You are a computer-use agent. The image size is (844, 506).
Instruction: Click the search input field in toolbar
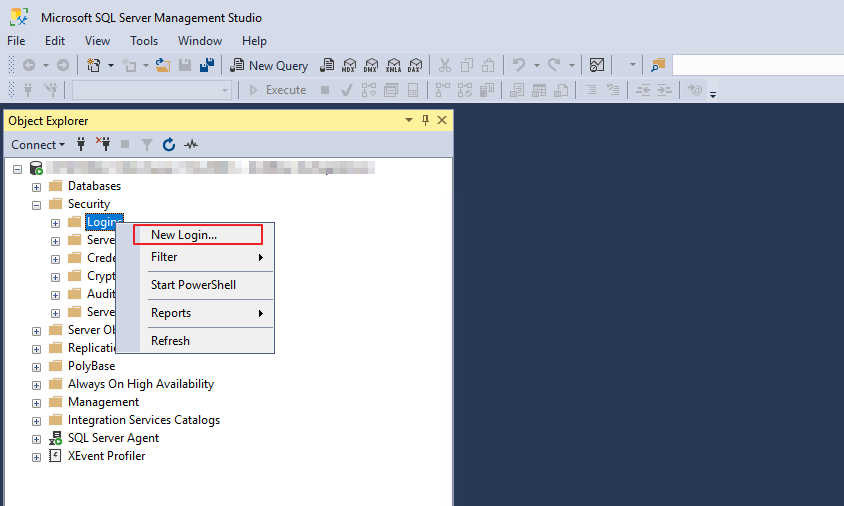click(758, 66)
